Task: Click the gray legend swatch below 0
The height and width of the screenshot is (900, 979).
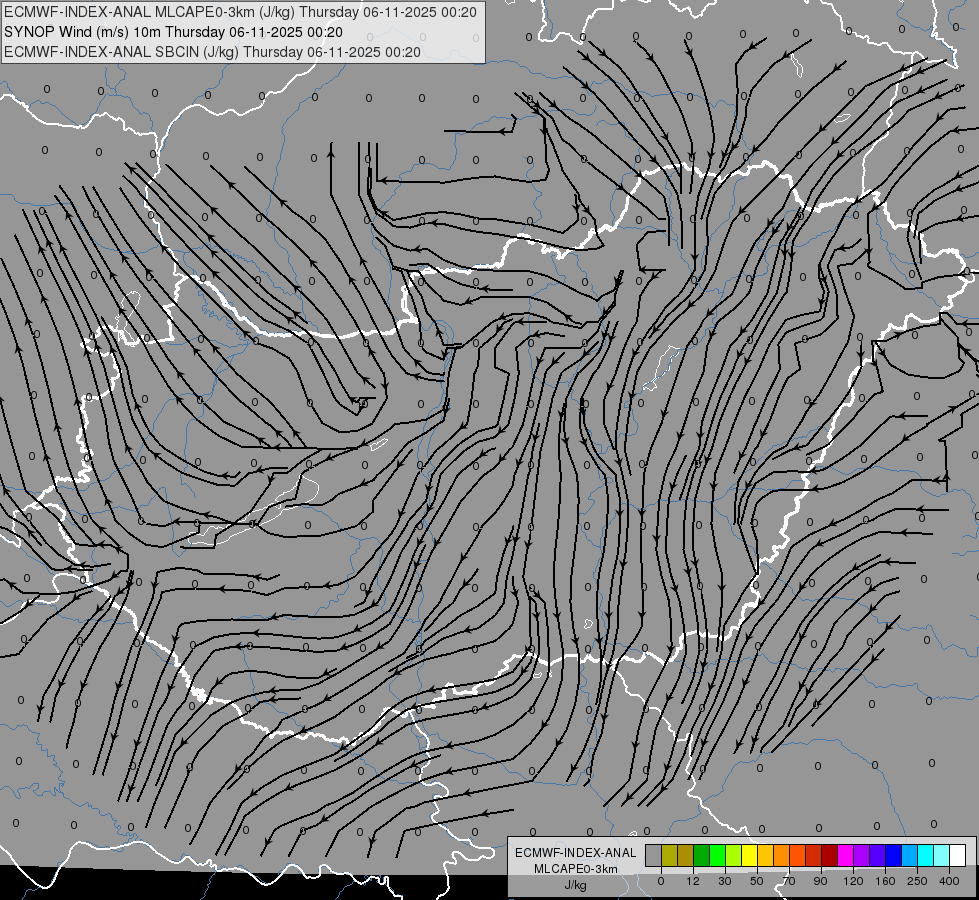Action: tap(654, 855)
